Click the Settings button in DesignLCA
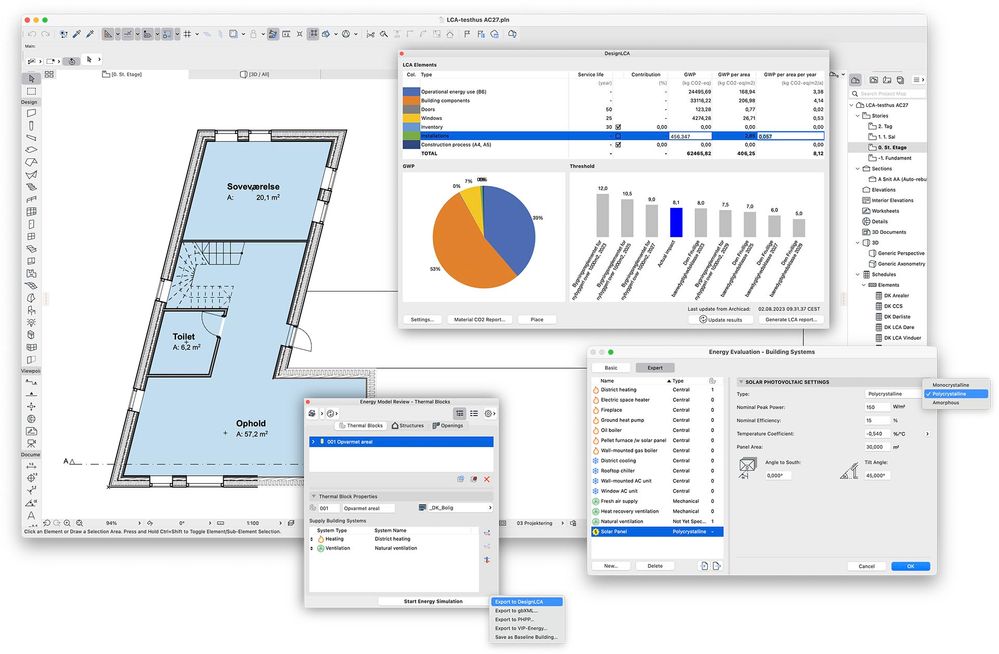This screenshot has width=999, height=654. tap(422, 319)
